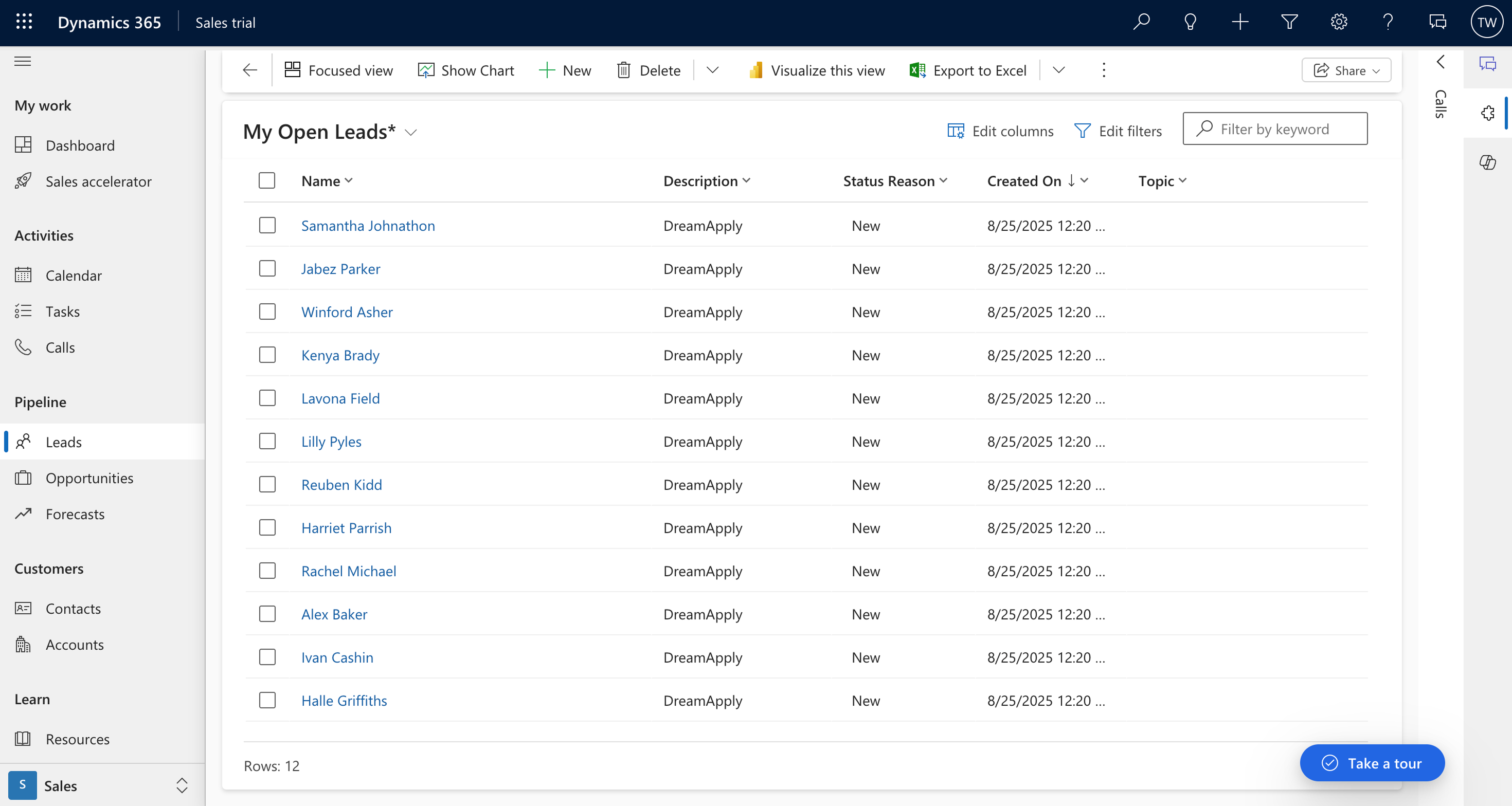
Task: Open the Calls side pane tab
Action: click(1441, 104)
